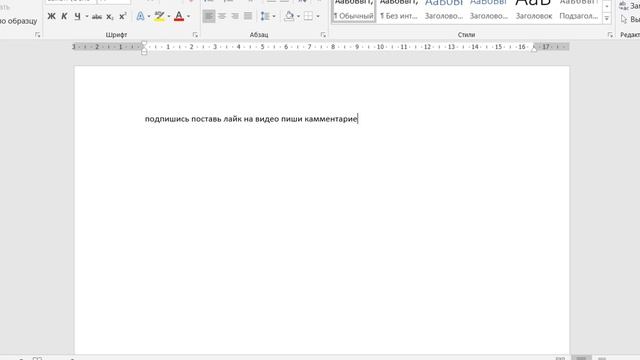Expand the full styles gallery
The image size is (640, 360).
click(607, 18)
